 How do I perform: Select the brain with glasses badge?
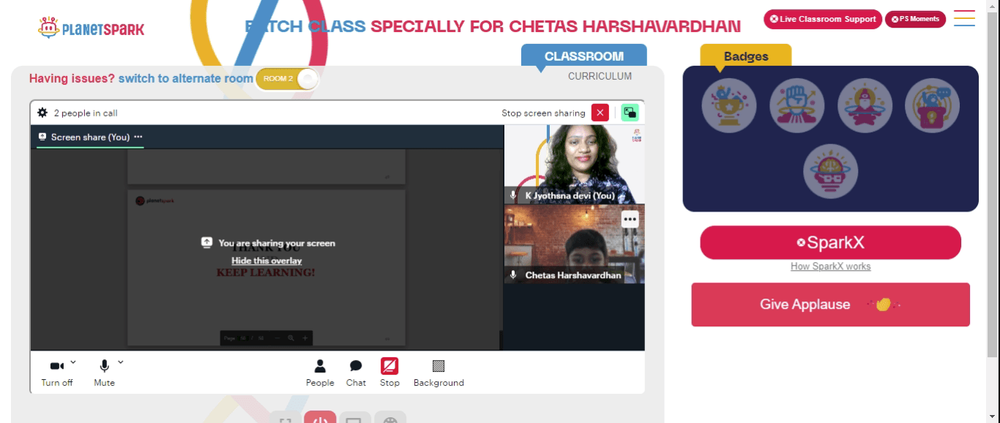(830, 171)
